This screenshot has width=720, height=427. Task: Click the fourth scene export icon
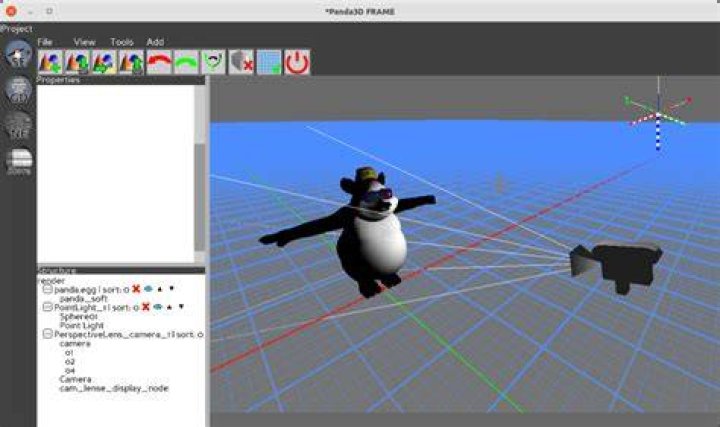pyautogui.click(x=131, y=62)
